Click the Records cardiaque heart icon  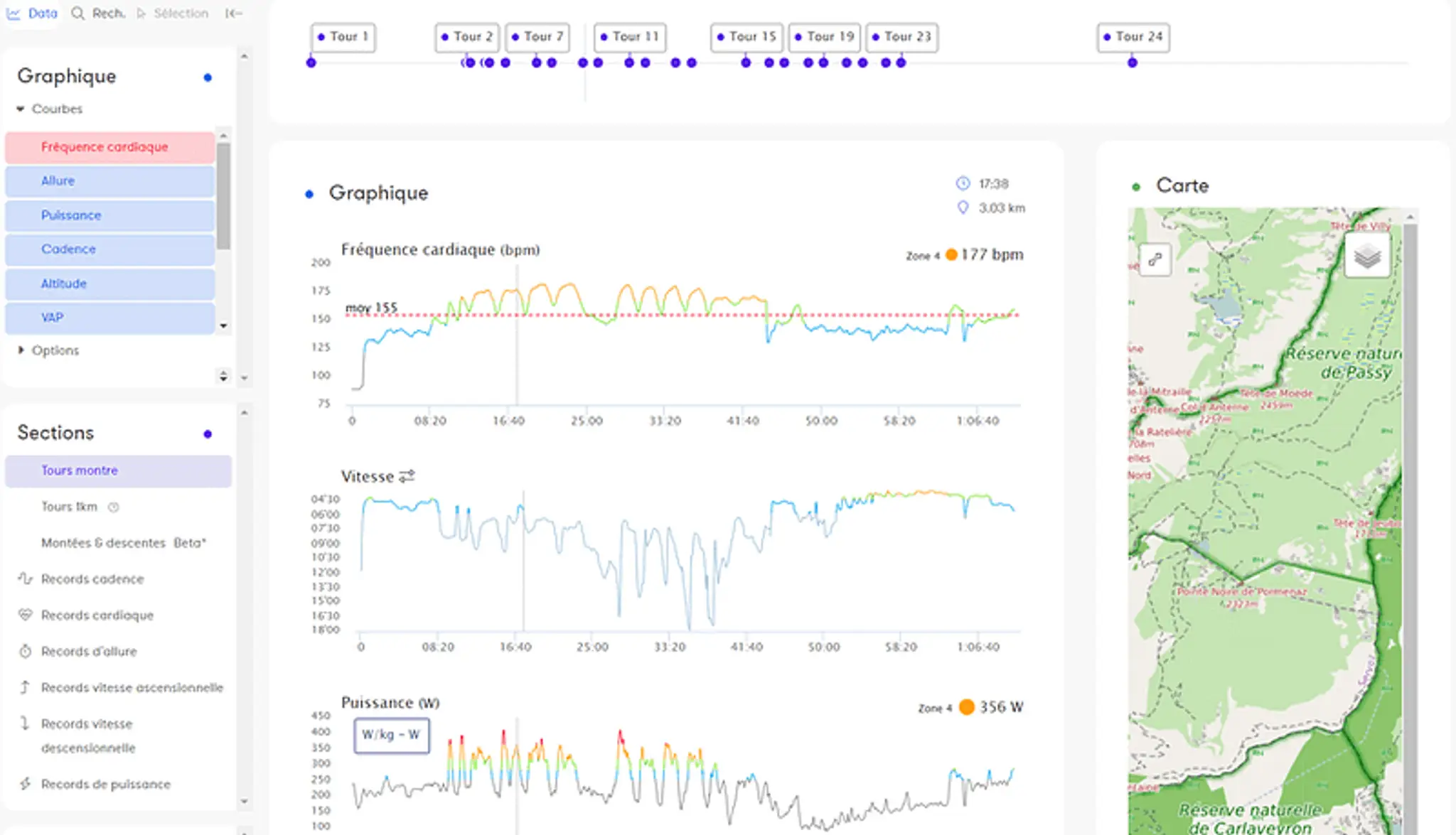(x=26, y=615)
